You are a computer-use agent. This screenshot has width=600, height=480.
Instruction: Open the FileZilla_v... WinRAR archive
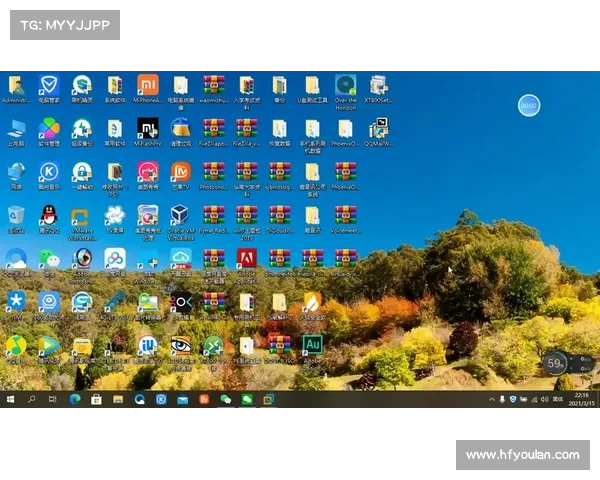[x=247, y=128]
